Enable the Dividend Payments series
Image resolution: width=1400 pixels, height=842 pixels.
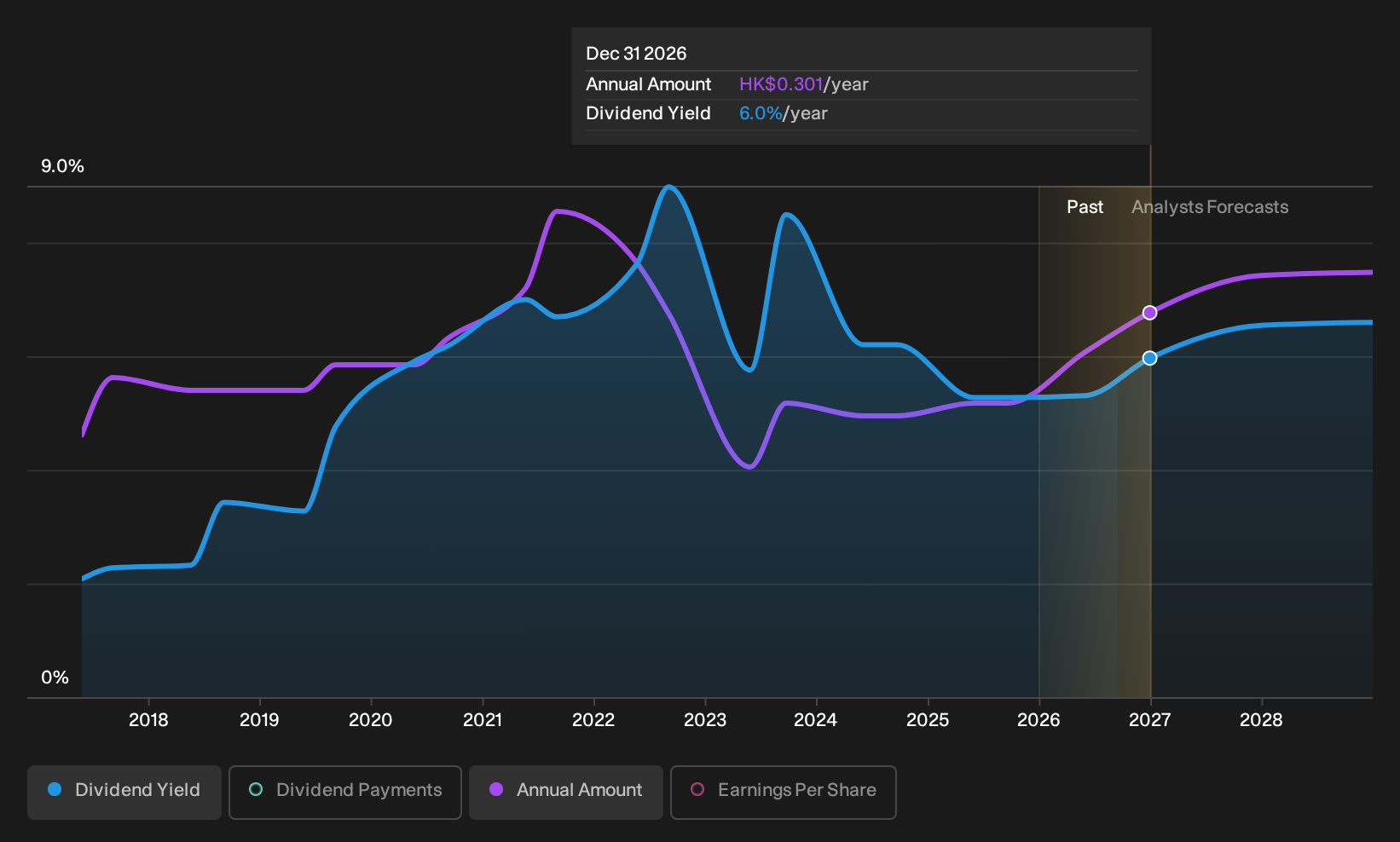(345, 792)
